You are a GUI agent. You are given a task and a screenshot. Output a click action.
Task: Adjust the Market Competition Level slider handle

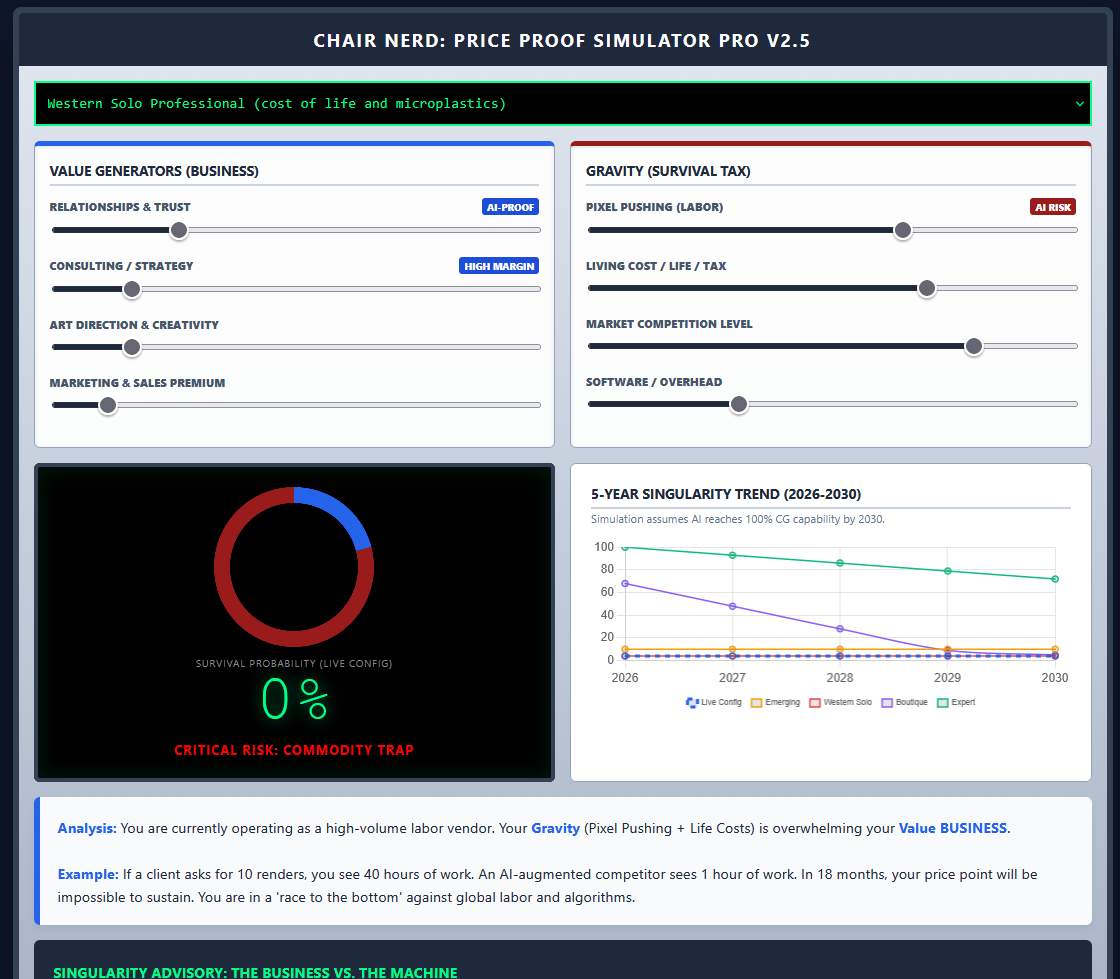974,346
